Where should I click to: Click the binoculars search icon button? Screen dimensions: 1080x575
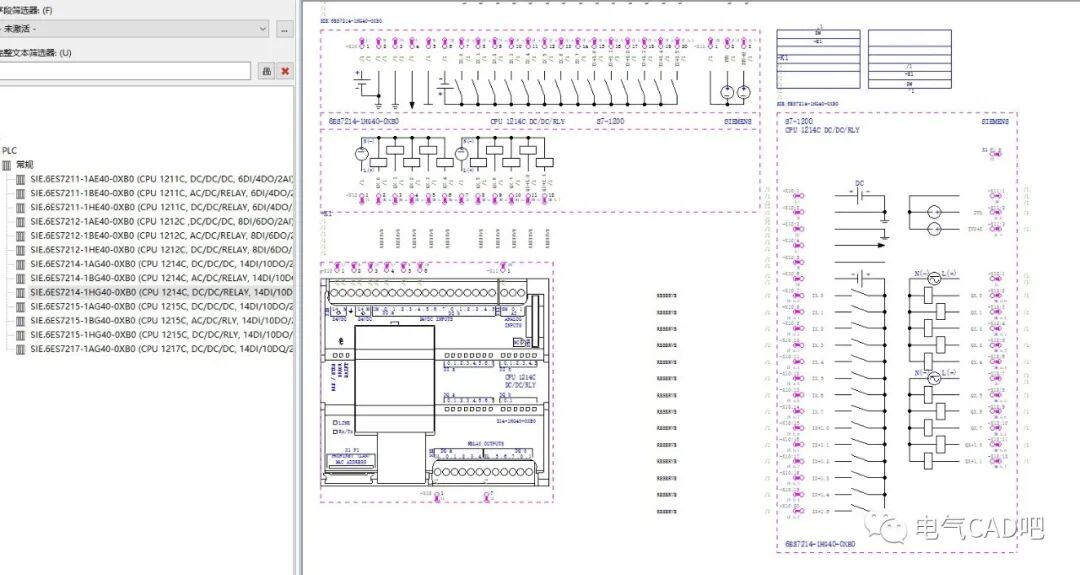[266, 71]
